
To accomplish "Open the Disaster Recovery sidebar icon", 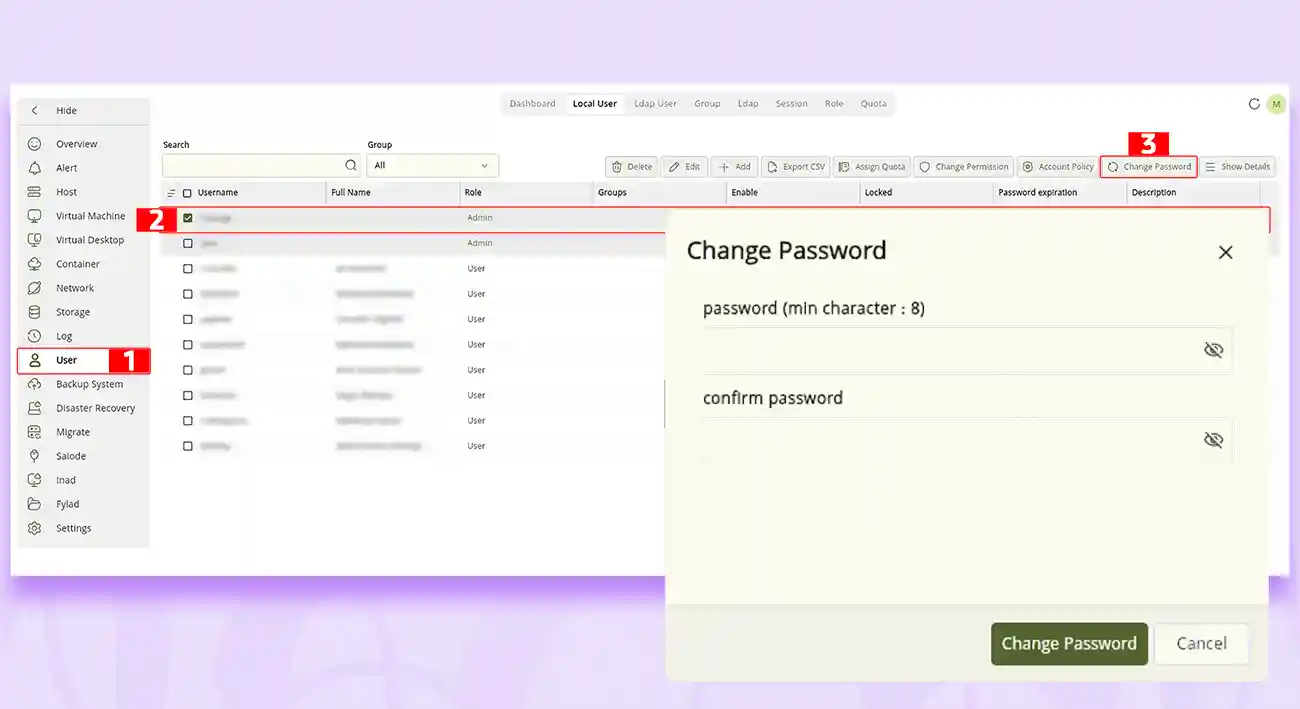I will point(35,408).
